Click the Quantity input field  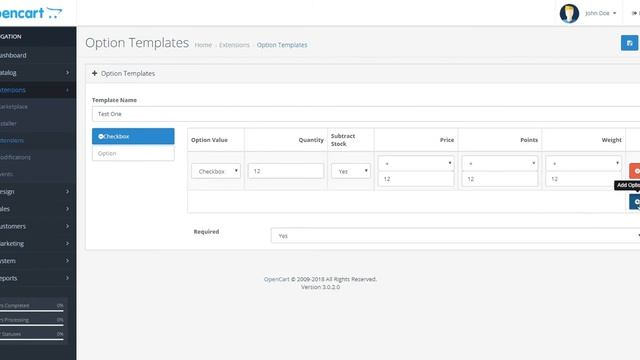tap(286, 171)
